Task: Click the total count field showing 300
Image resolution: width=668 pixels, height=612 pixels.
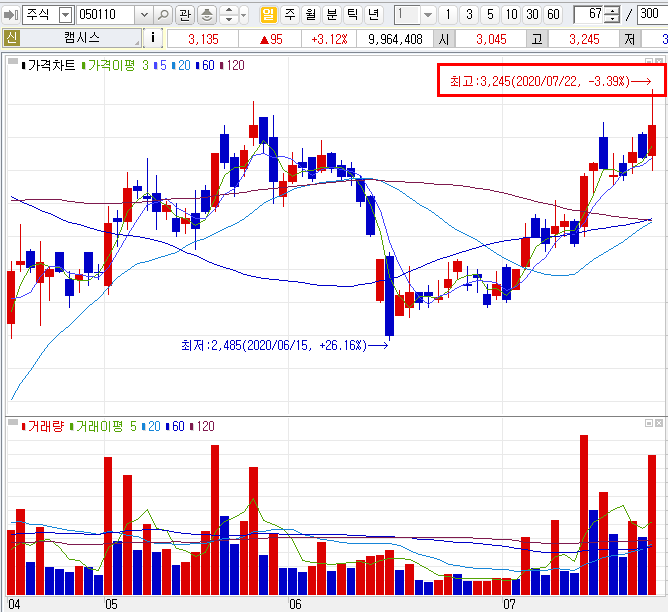Action: pos(652,15)
